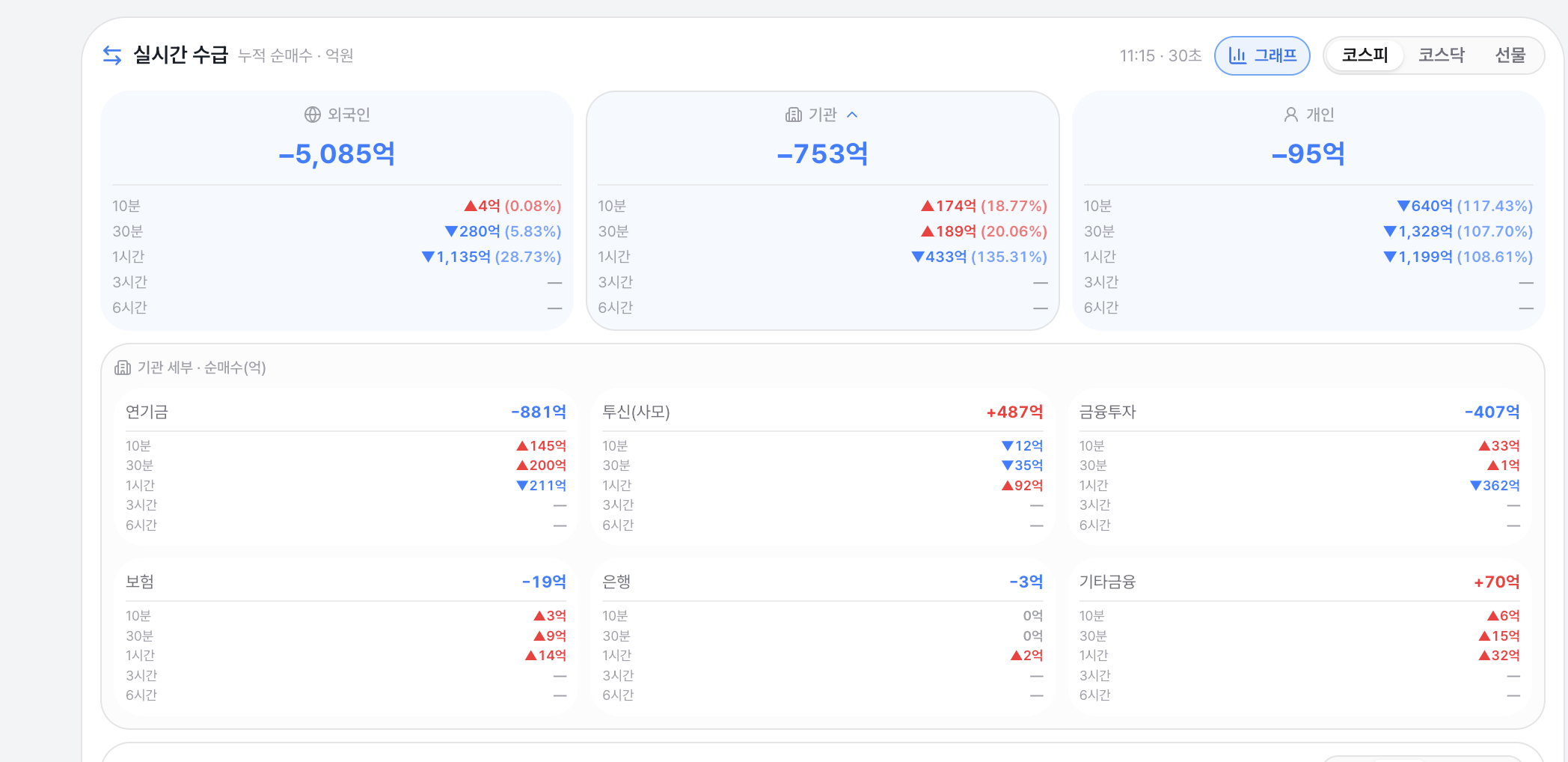Click 기타금융 30분 value ▲15억

1499,635
